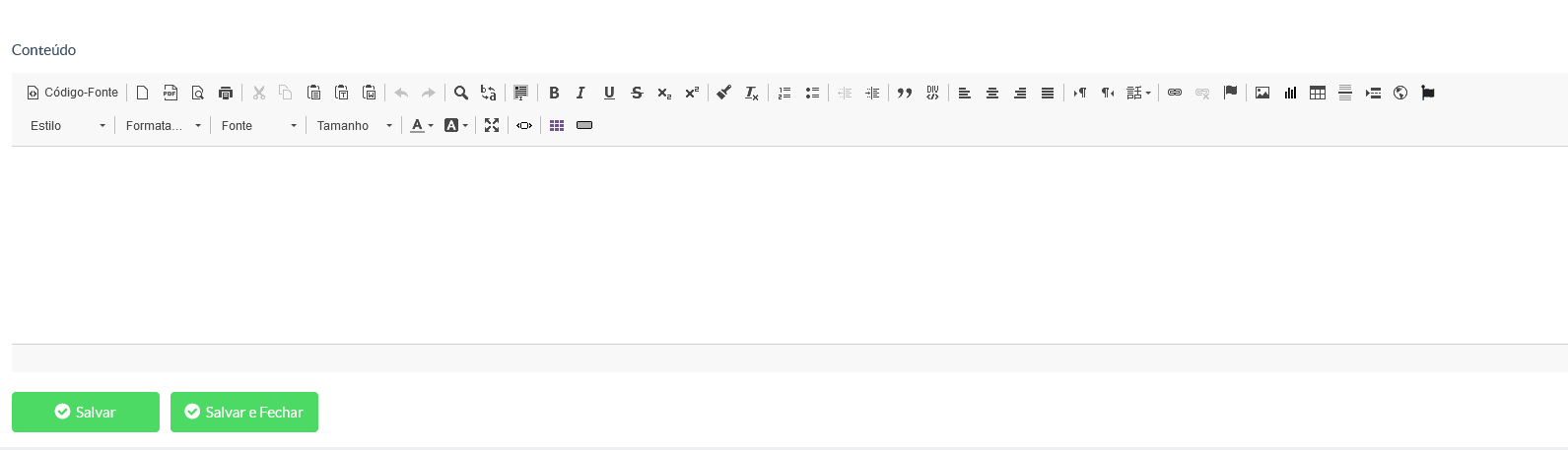Toggle underline formatting
This screenshot has height=450, width=1568.
click(x=609, y=93)
